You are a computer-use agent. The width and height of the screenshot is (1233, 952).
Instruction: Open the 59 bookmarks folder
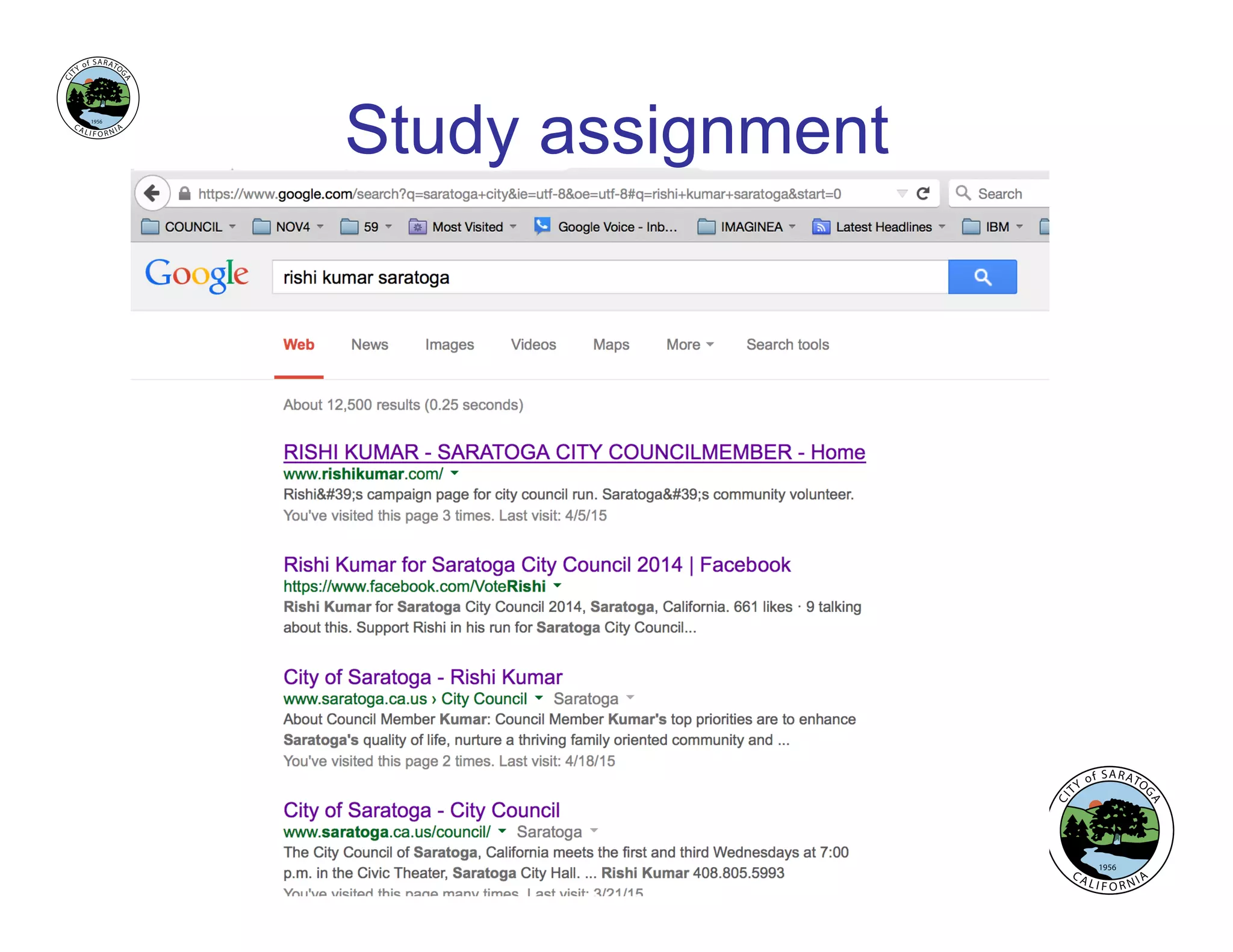click(359, 227)
